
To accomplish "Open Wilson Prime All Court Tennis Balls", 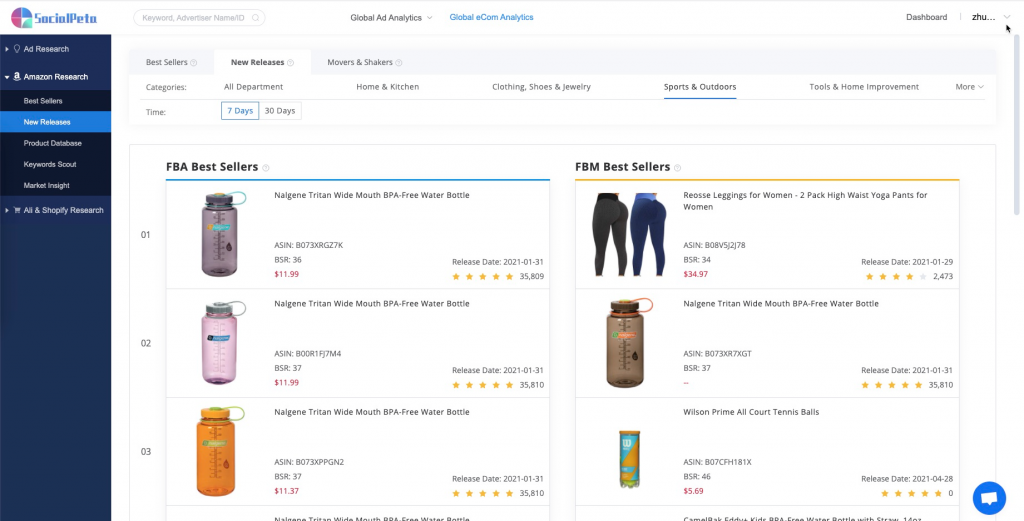I will click(x=751, y=412).
